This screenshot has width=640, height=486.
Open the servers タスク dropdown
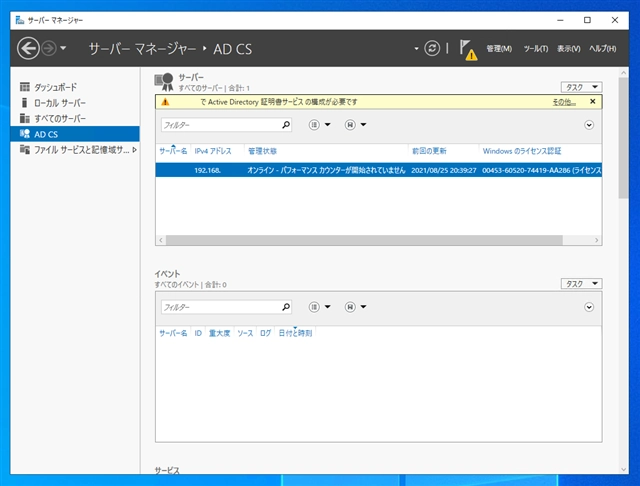[581, 87]
